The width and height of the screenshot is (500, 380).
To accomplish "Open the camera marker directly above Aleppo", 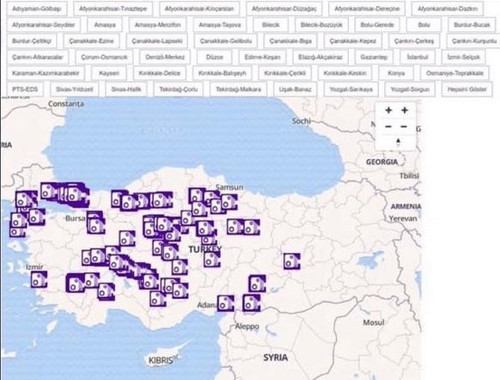I will tap(251, 303).
